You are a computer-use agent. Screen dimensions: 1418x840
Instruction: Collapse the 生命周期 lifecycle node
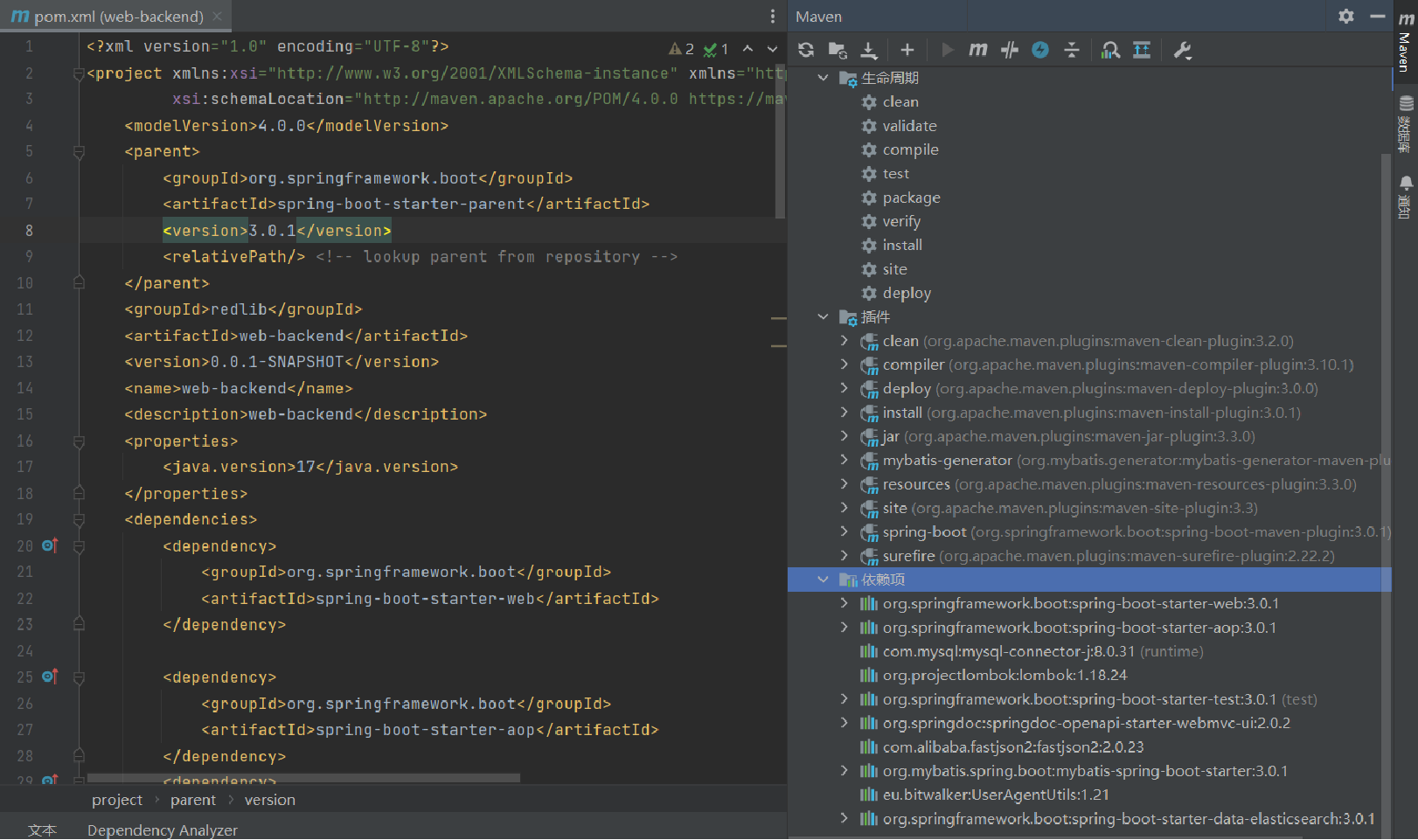[823, 78]
